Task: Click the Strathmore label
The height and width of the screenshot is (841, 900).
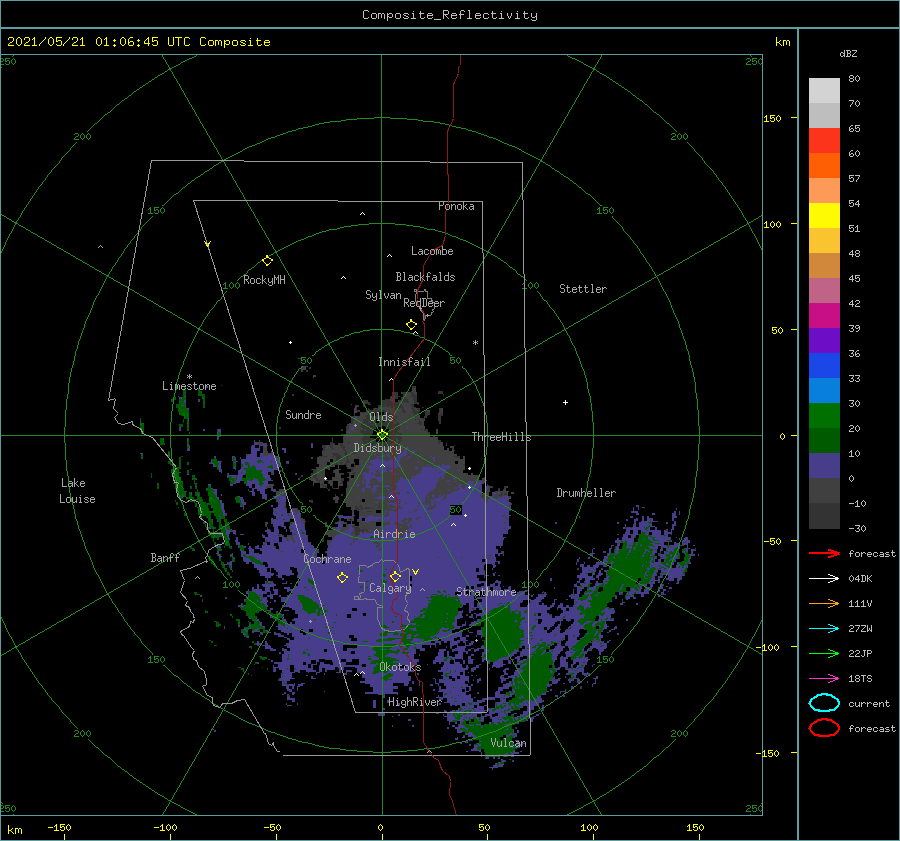Action: [x=486, y=592]
